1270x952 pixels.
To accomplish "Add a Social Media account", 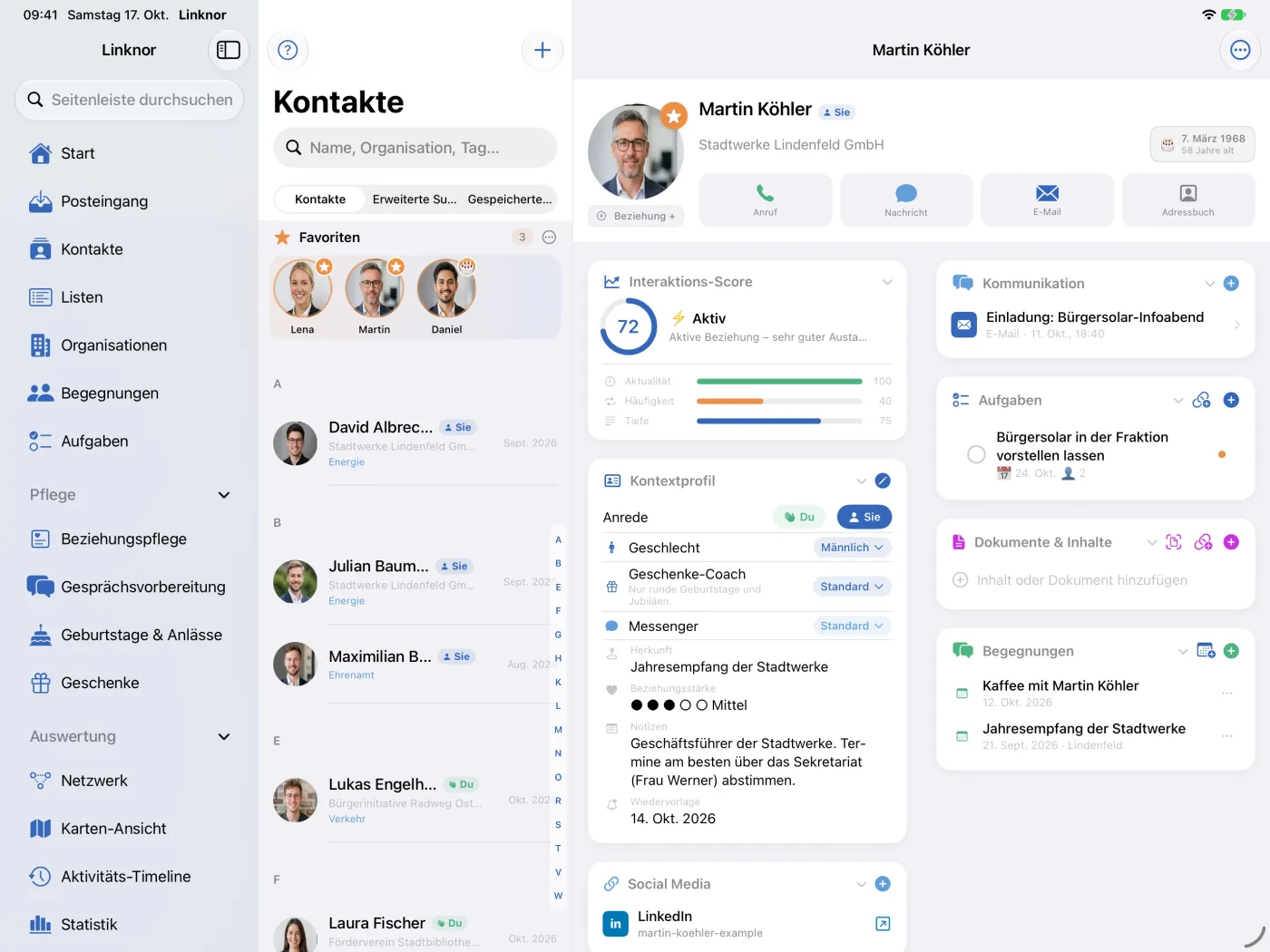I will 883,884.
